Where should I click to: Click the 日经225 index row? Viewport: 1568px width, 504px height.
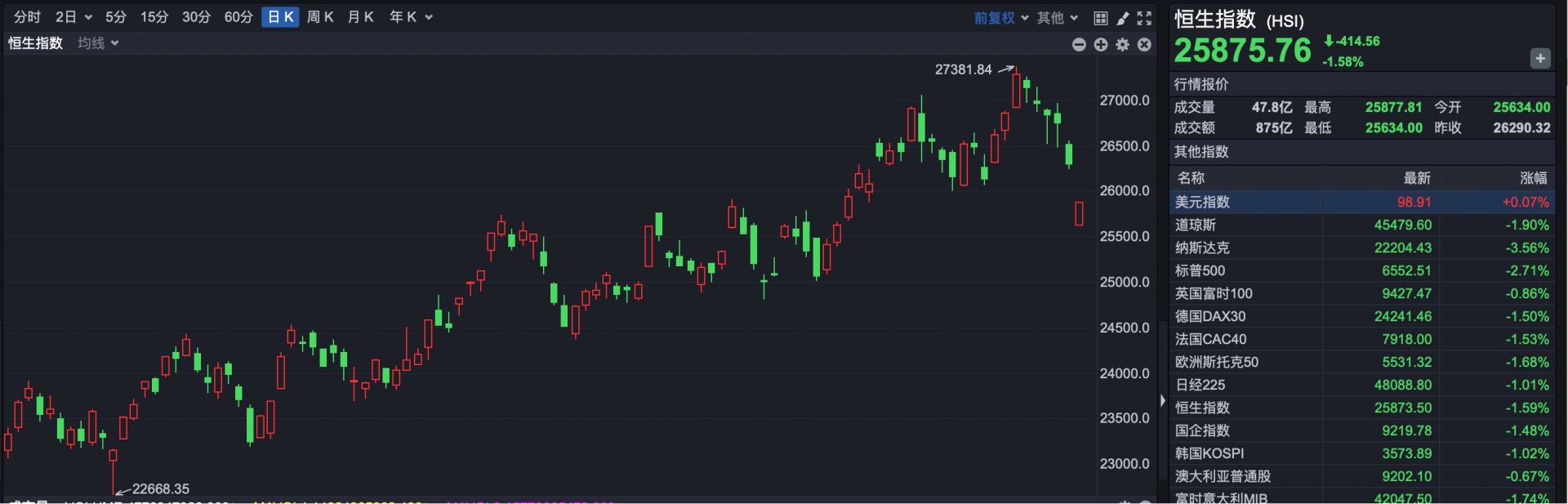click(1200, 385)
